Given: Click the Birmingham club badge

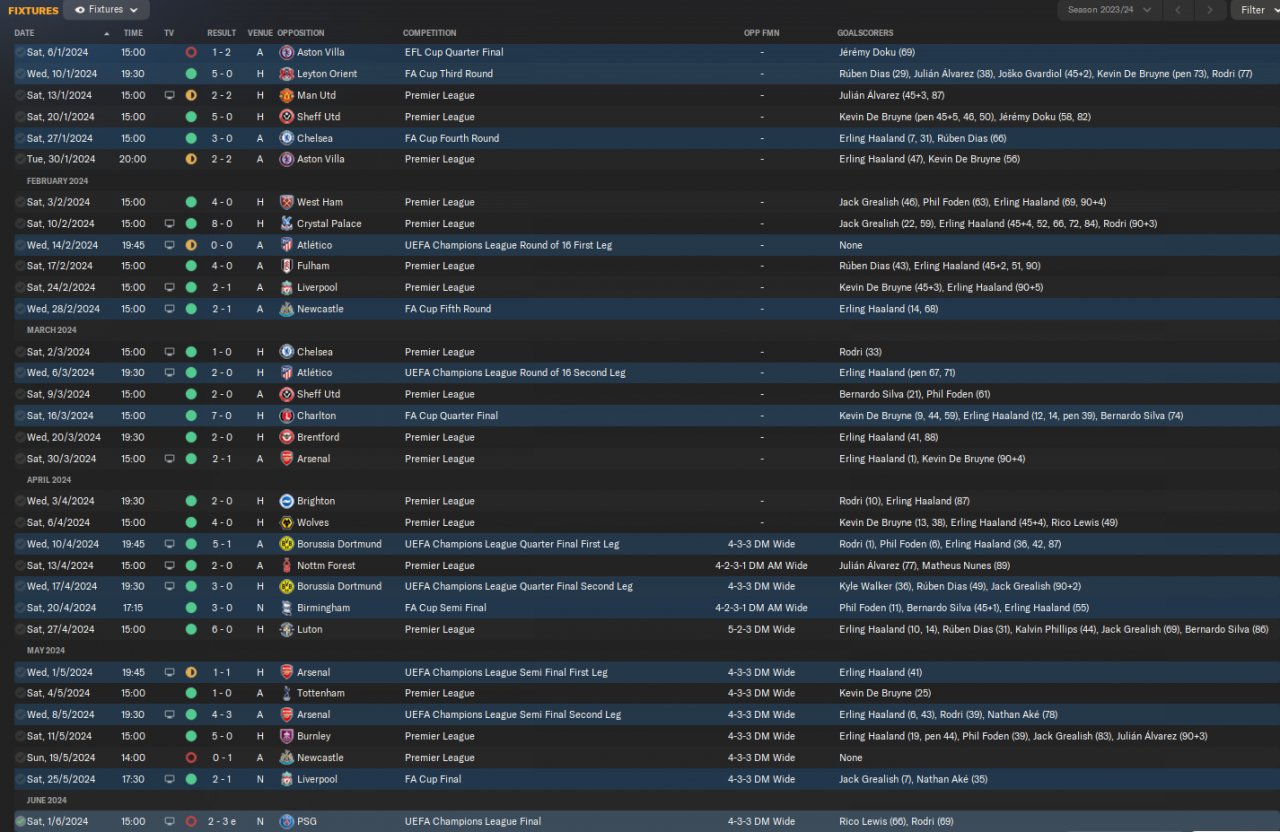Looking at the screenshot, I should pos(287,608).
